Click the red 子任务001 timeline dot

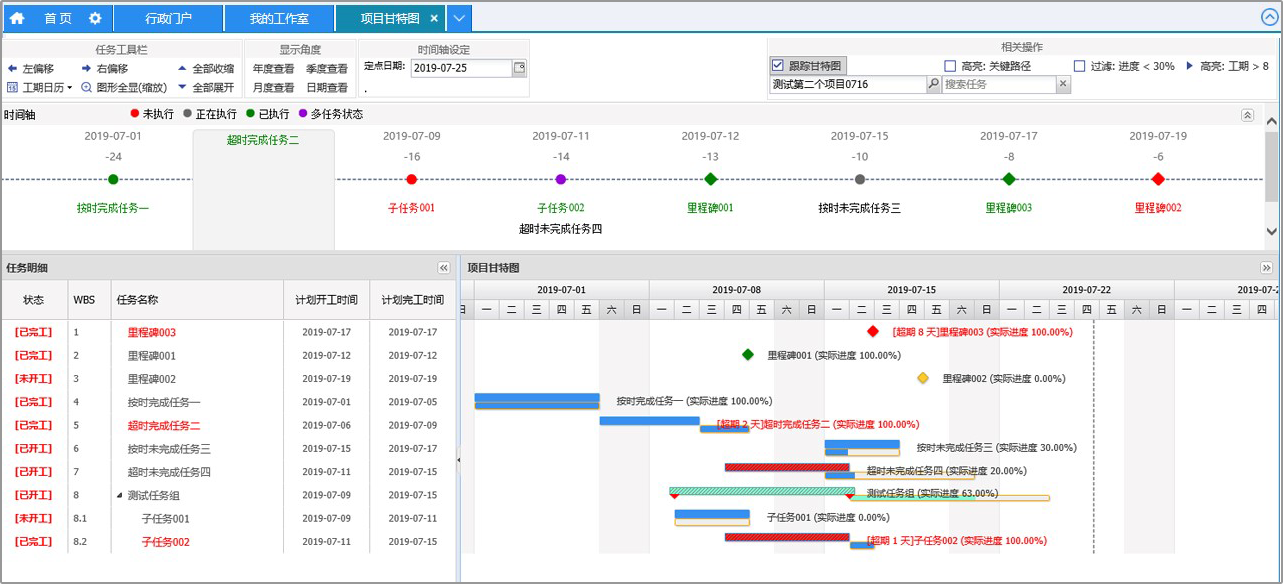point(412,179)
